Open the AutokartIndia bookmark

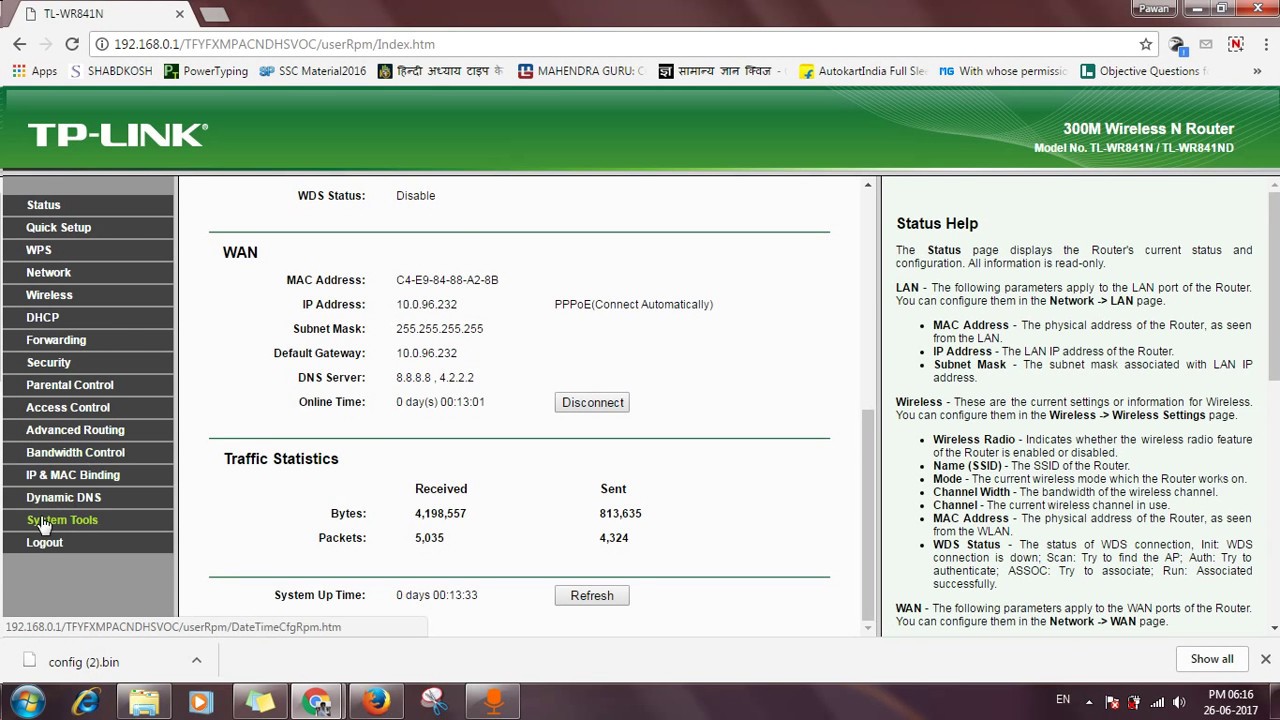pos(864,71)
